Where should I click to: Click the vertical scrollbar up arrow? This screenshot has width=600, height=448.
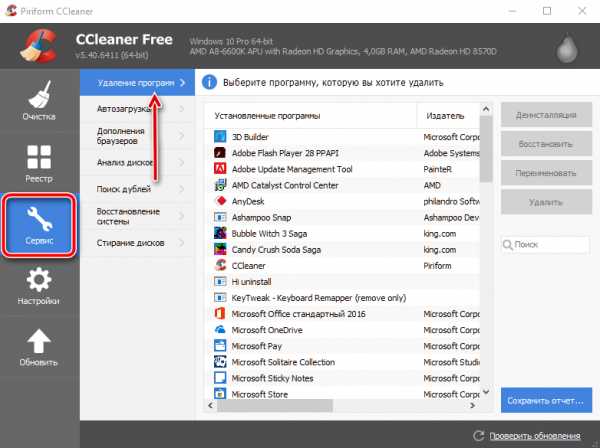[x=486, y=109]
